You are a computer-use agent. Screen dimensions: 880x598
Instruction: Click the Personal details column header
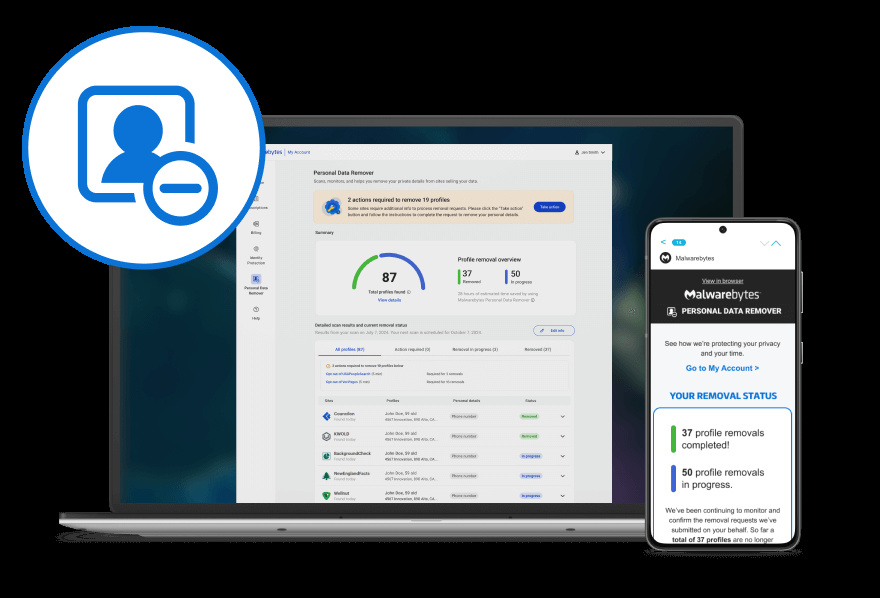pyautogui.click(x=466, y=401)
